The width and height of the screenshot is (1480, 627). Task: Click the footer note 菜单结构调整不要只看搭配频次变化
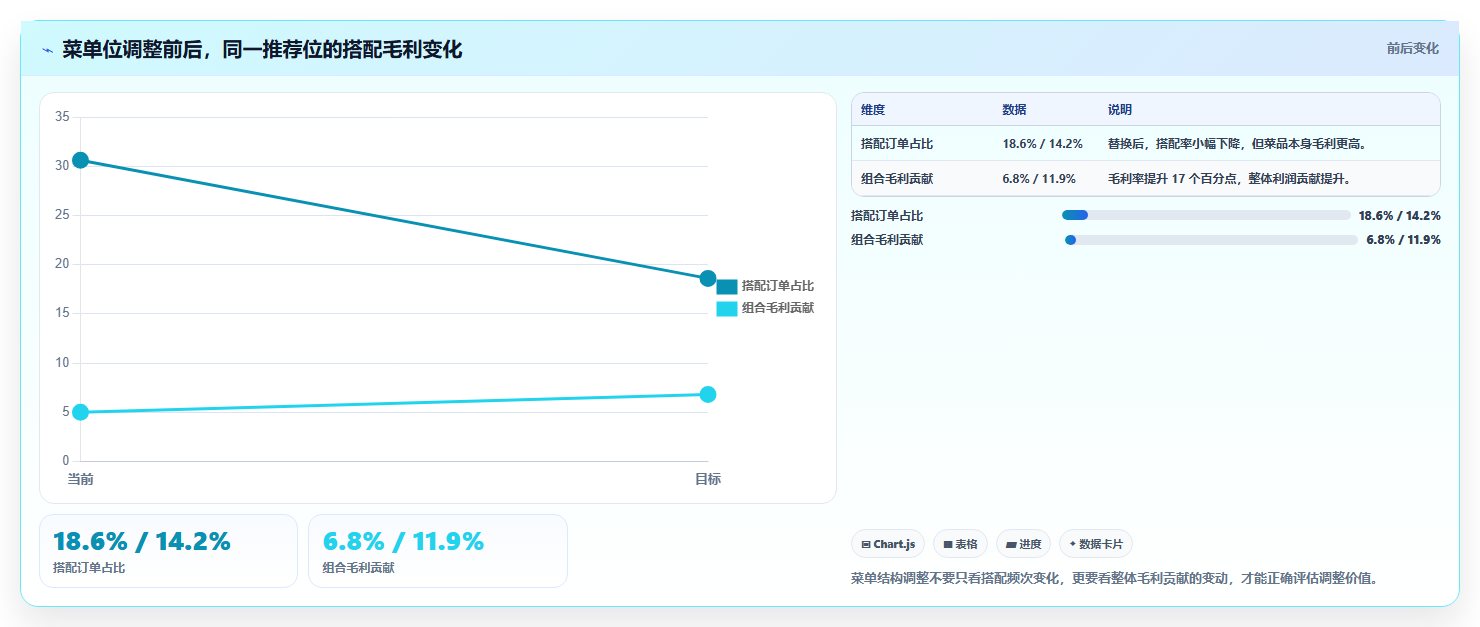[1114, 578]
